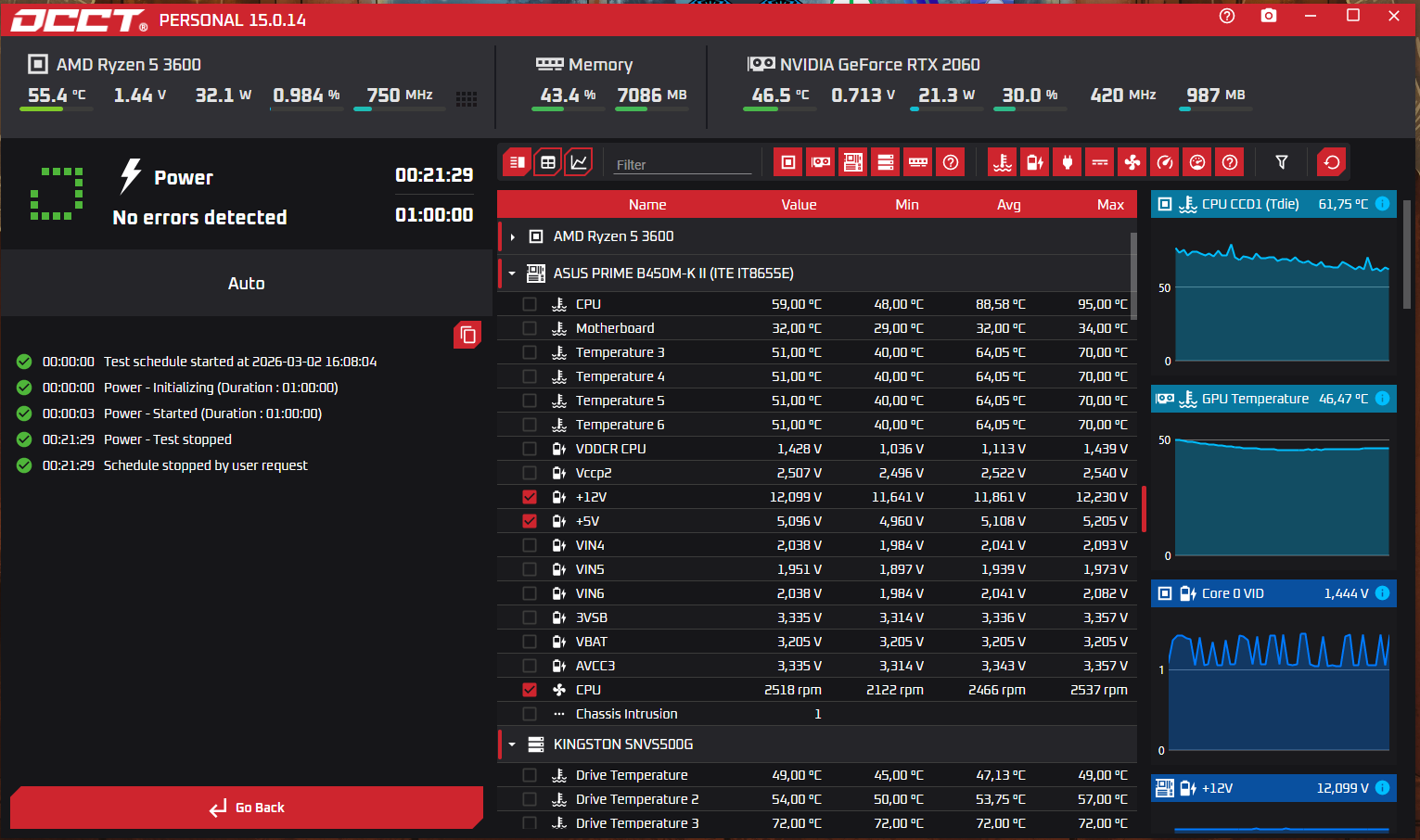
Task: Click the Go Back button
Action: 247,808
